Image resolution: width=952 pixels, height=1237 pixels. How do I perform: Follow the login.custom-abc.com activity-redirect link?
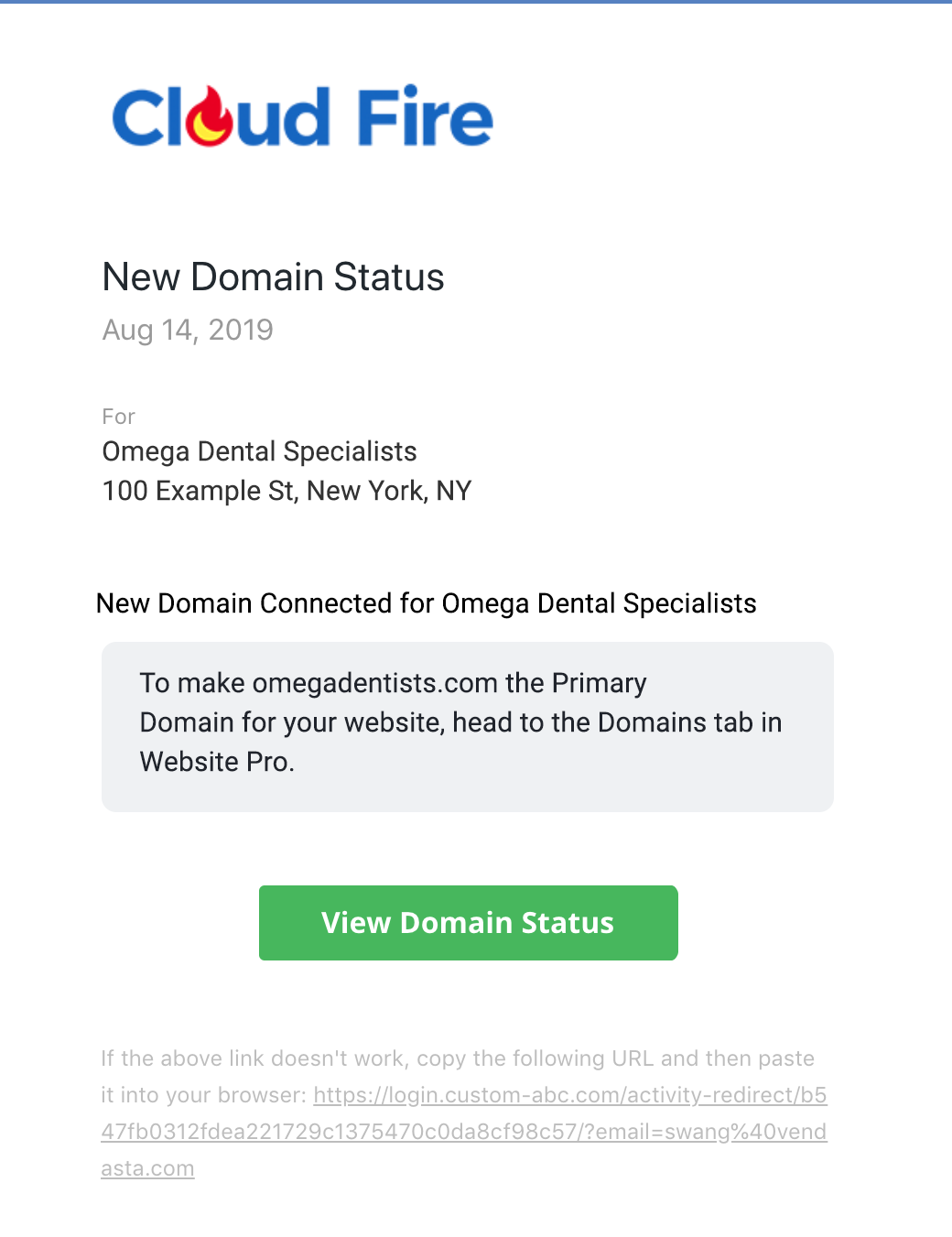pyautogui.click(x=464, y=1132)
